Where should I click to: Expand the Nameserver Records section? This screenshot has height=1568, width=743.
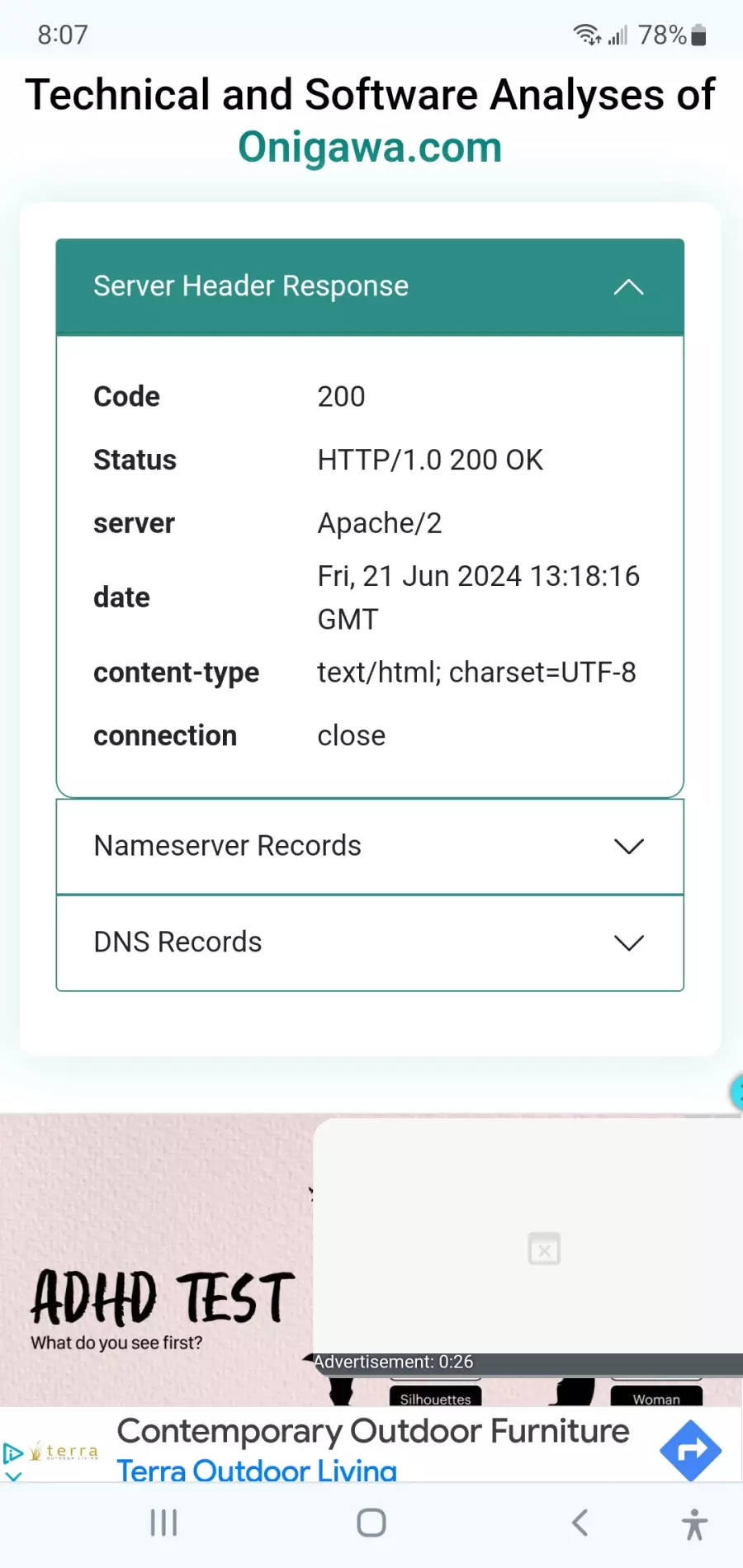[370, 846]
